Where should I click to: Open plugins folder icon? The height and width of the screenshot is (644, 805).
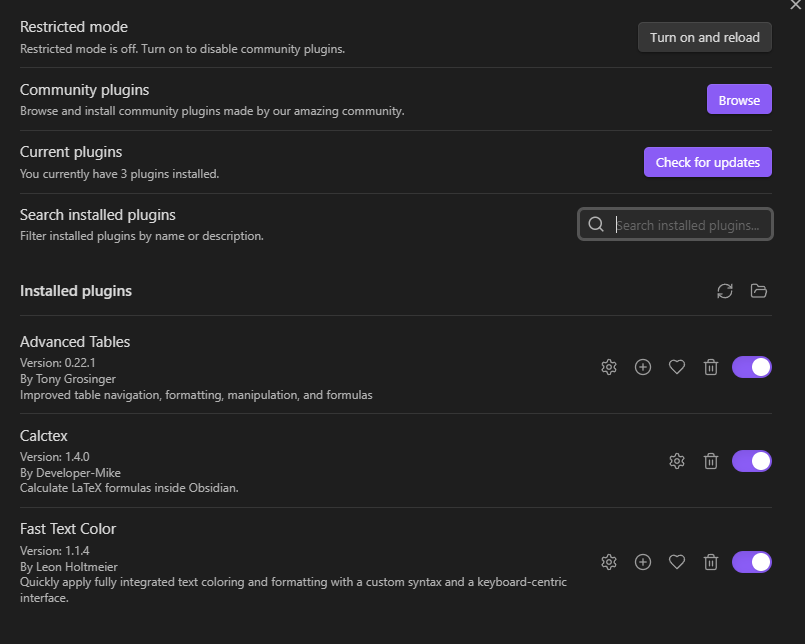758,291
